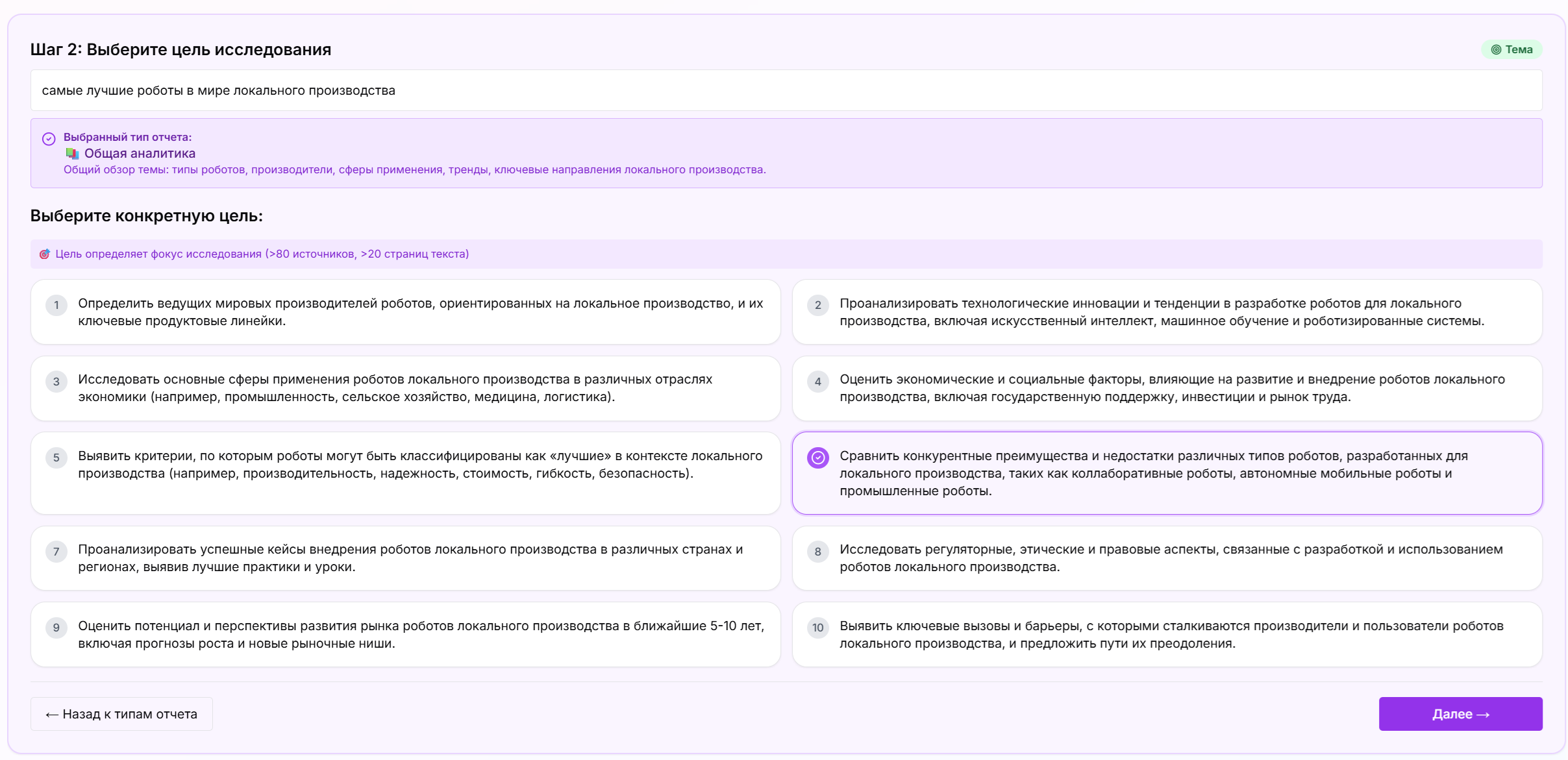The height and width of the screenshot is (760, 1568).
Task: Select goal 2 about технологические инновации
Action: pos(1166,312)
